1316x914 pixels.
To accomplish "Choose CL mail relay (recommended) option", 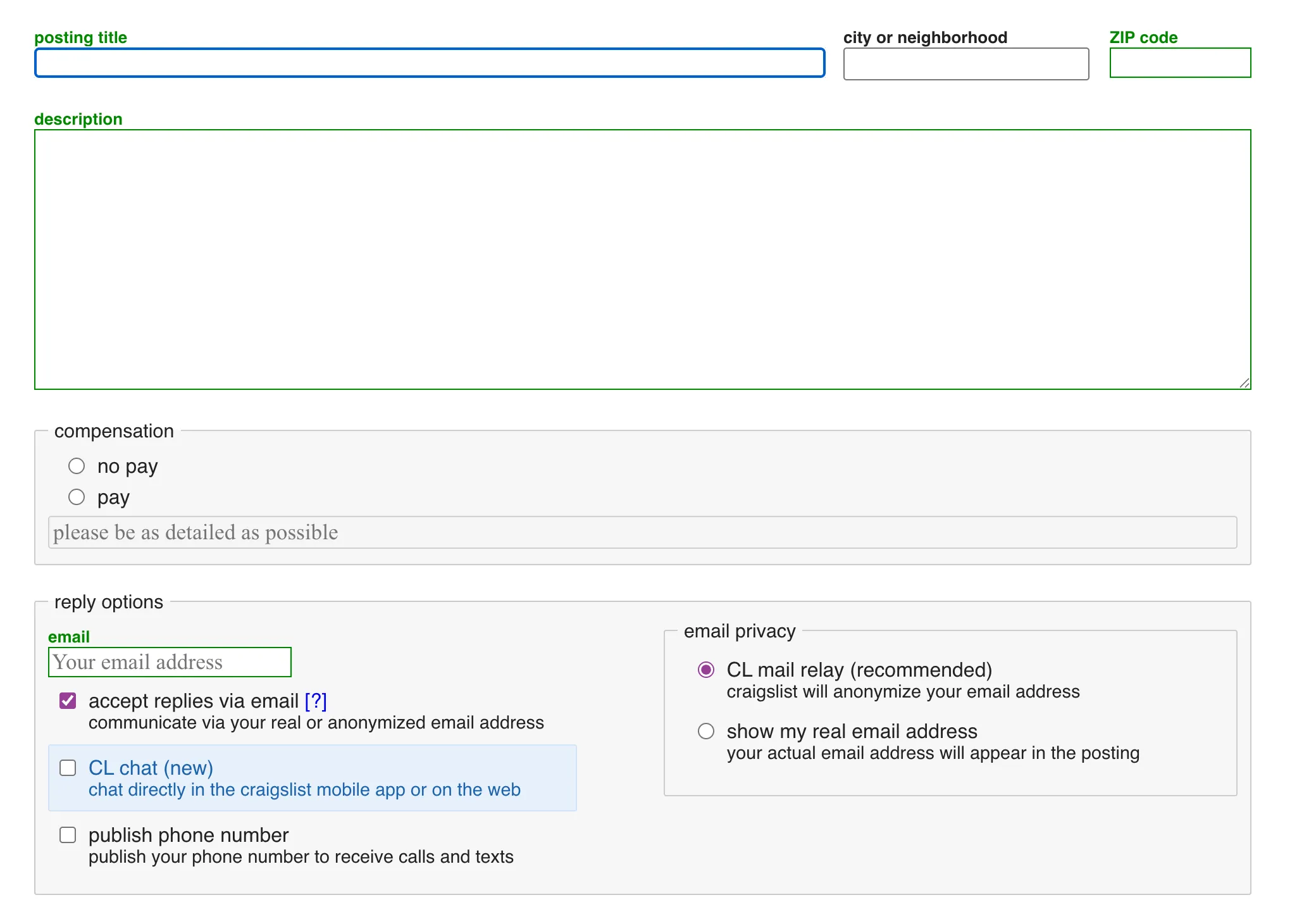I will coord(706,670).
